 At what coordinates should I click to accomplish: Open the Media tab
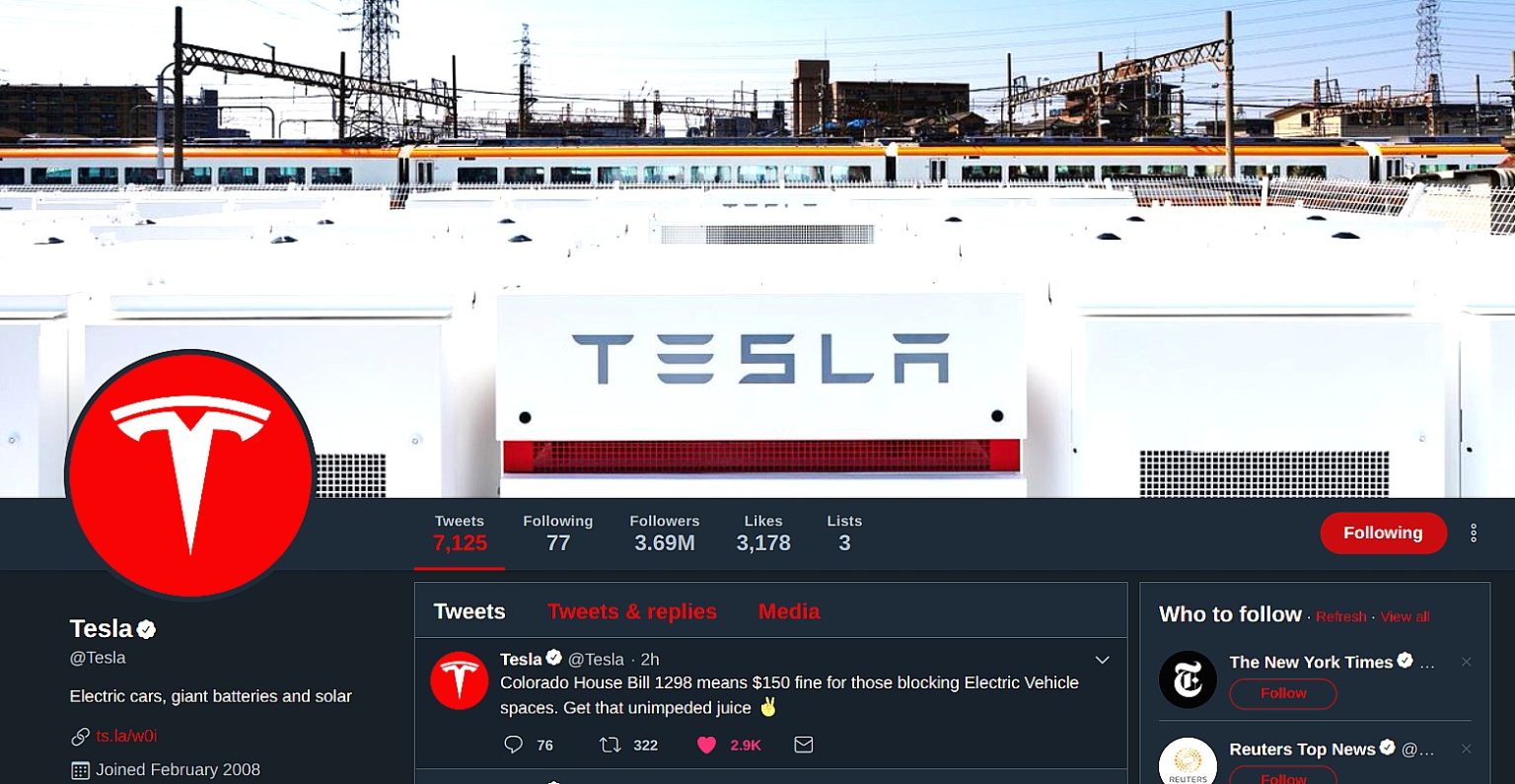coord(789,611)
